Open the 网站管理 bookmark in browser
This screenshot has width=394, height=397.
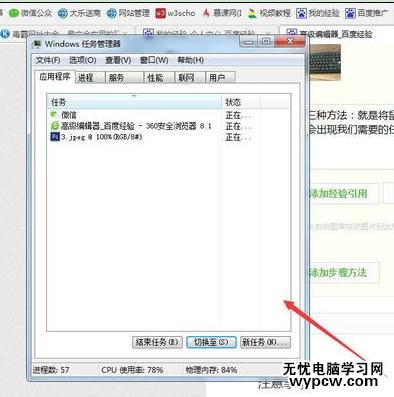click(x=128, y=13)
